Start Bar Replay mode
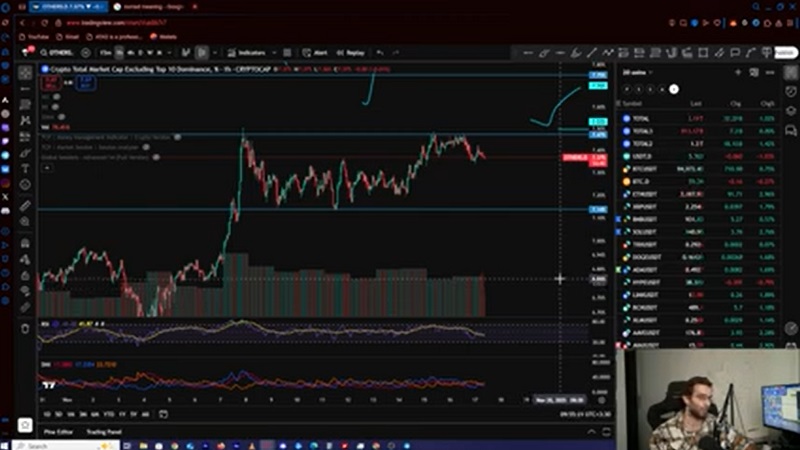The width and height of the screenshot is (800, 450). coord(351,52)
